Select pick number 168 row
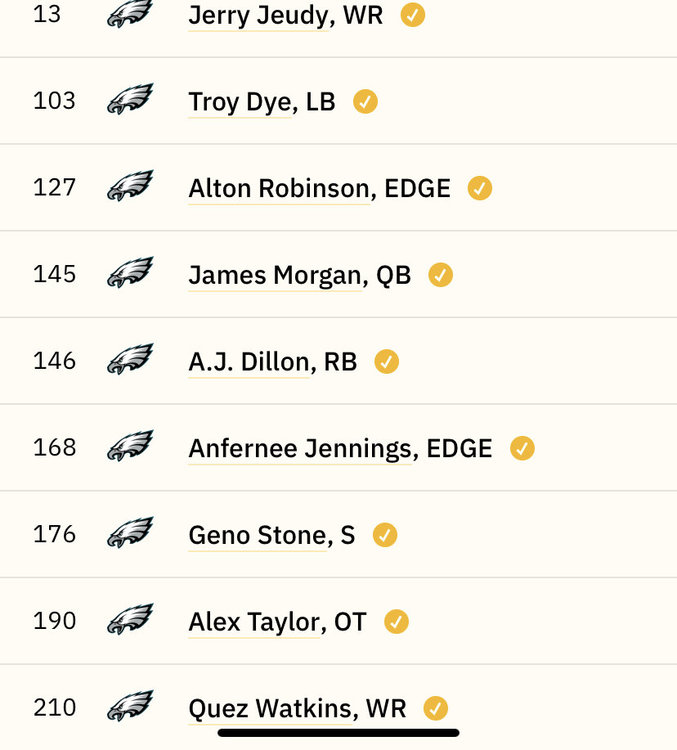Image resolution: width=677 pixels, height=750 pixels. click(338, 448)
